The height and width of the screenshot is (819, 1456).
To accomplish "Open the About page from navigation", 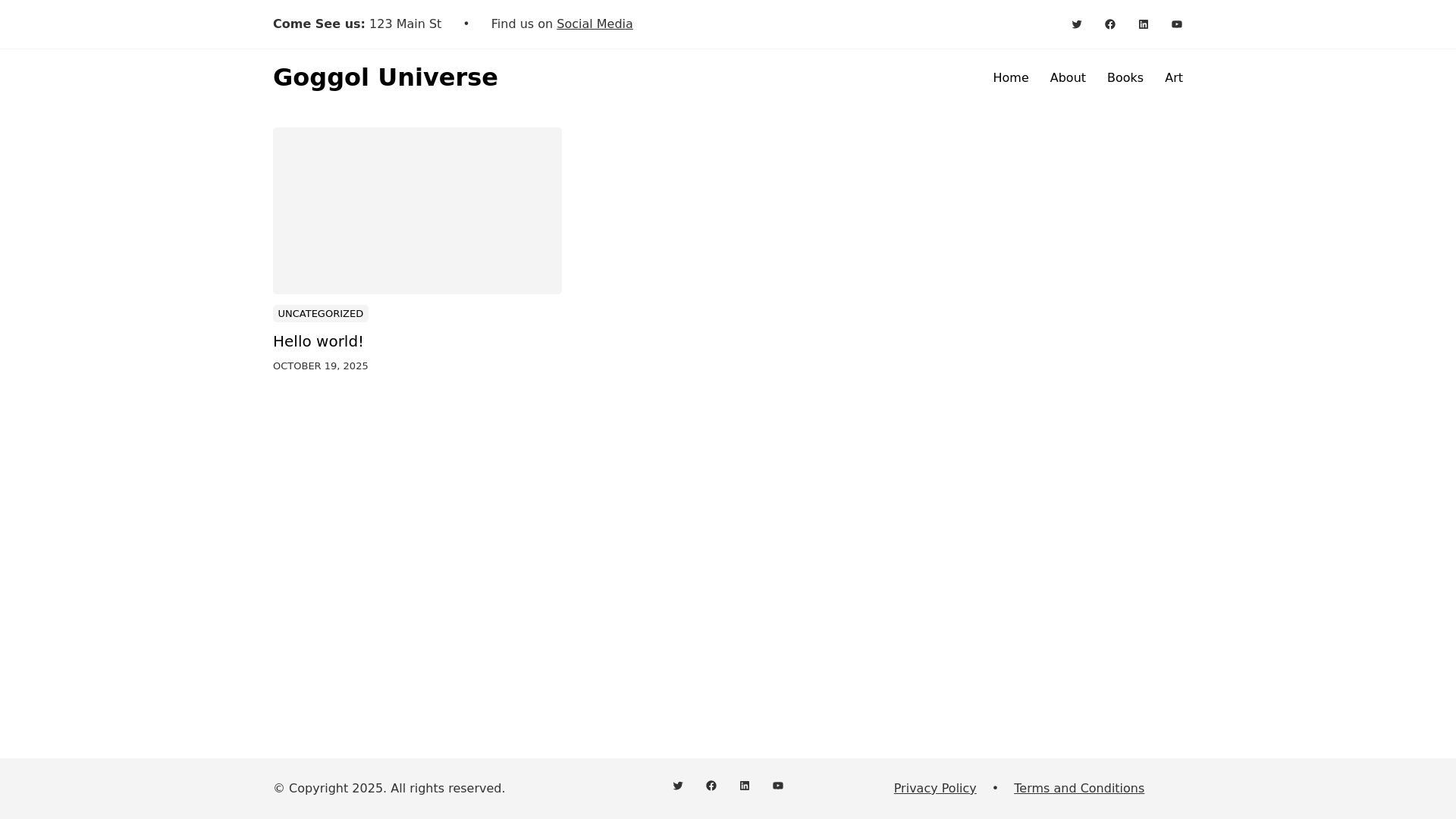I will (1068, 78).
